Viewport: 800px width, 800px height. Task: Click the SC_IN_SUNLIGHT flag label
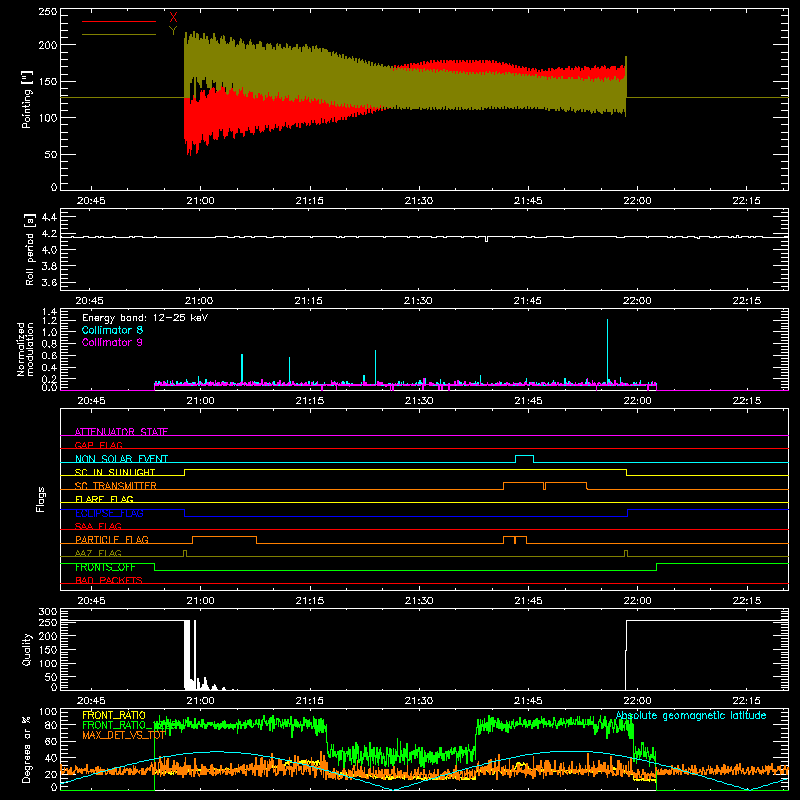point(115,472)
